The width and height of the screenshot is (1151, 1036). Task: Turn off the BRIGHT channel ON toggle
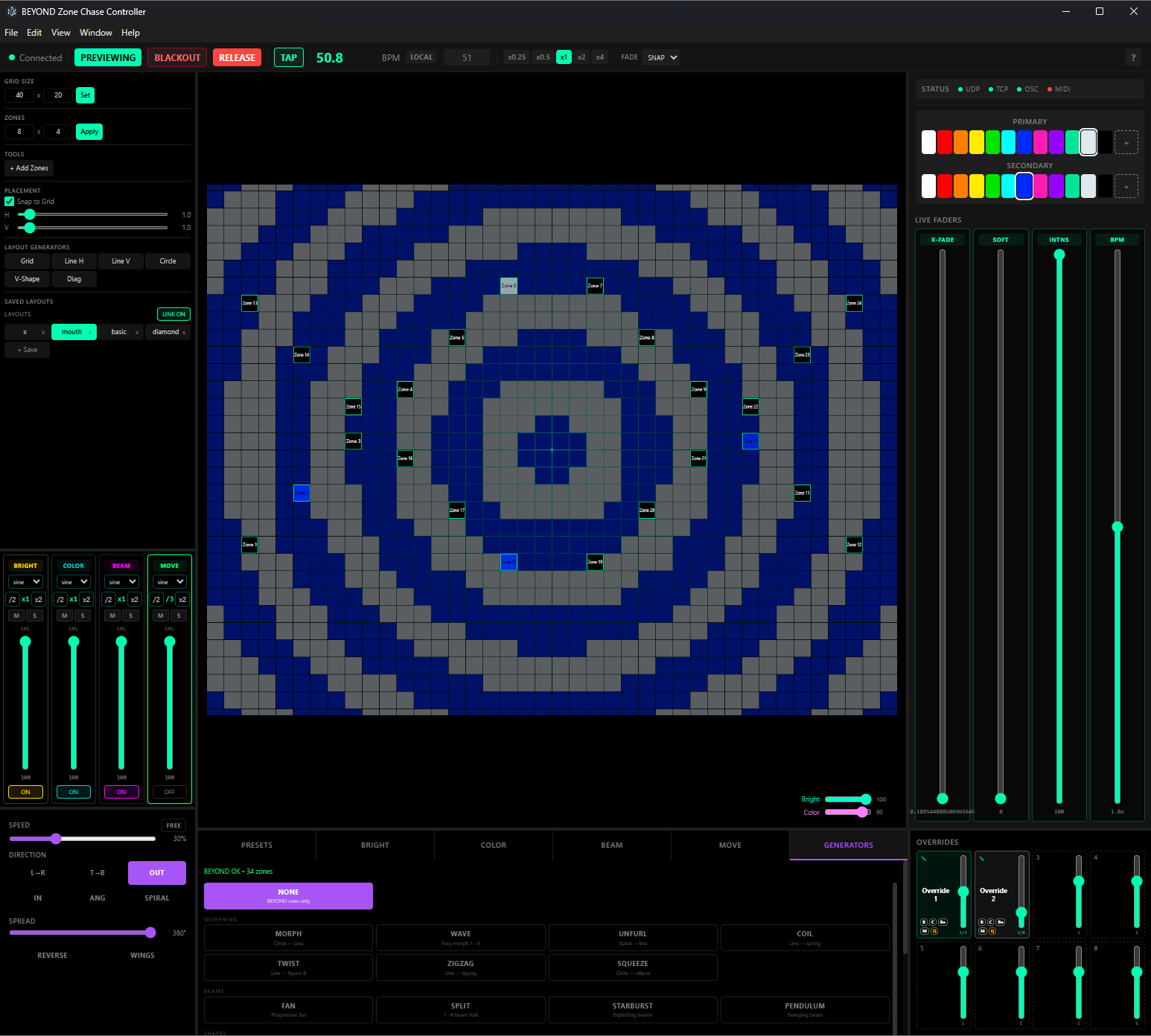point(25,792)
